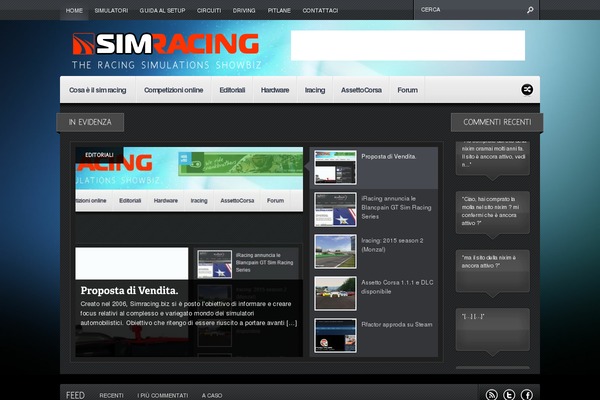Viewport: 600px width, 400px height.
Task: Open the GUIDA AL SETUP menu item
Action: click(x=162, y=10)
